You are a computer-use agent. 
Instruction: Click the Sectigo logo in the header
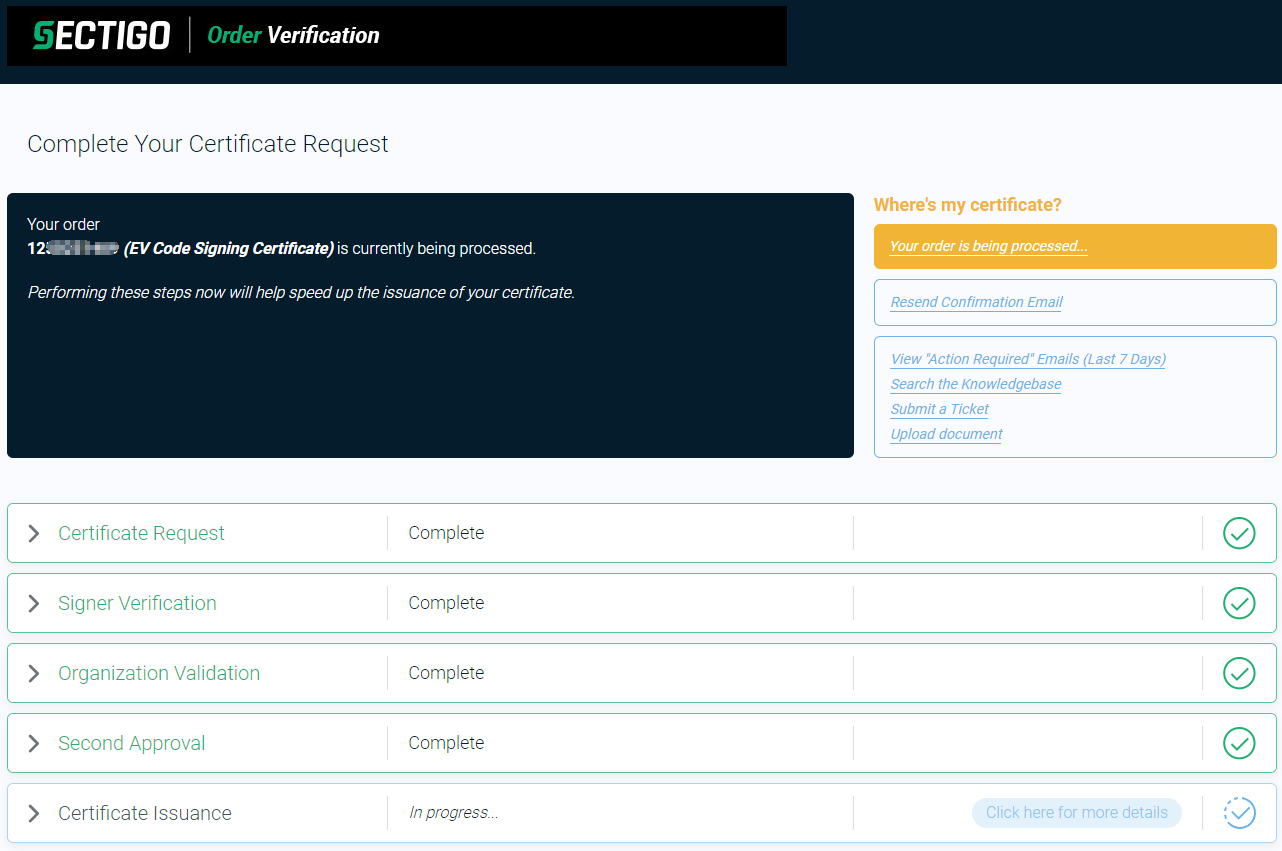coord(101,36)
